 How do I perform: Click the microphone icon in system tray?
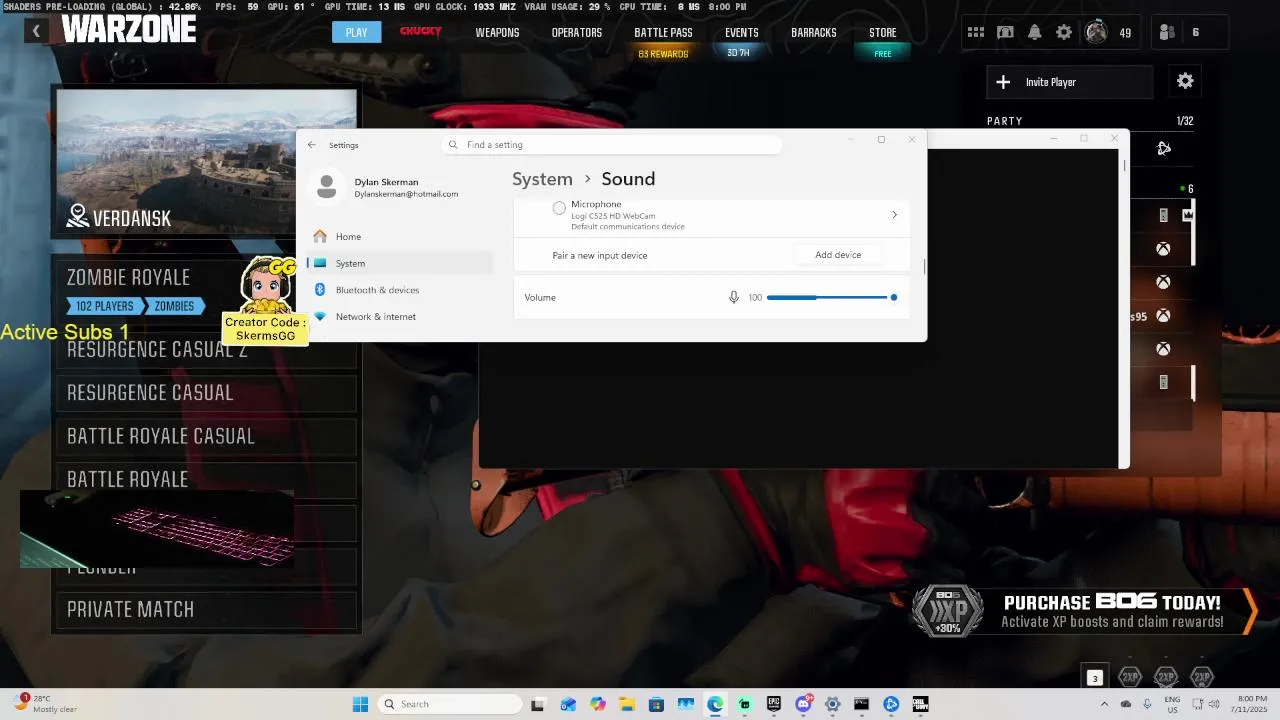(1146, 704)
